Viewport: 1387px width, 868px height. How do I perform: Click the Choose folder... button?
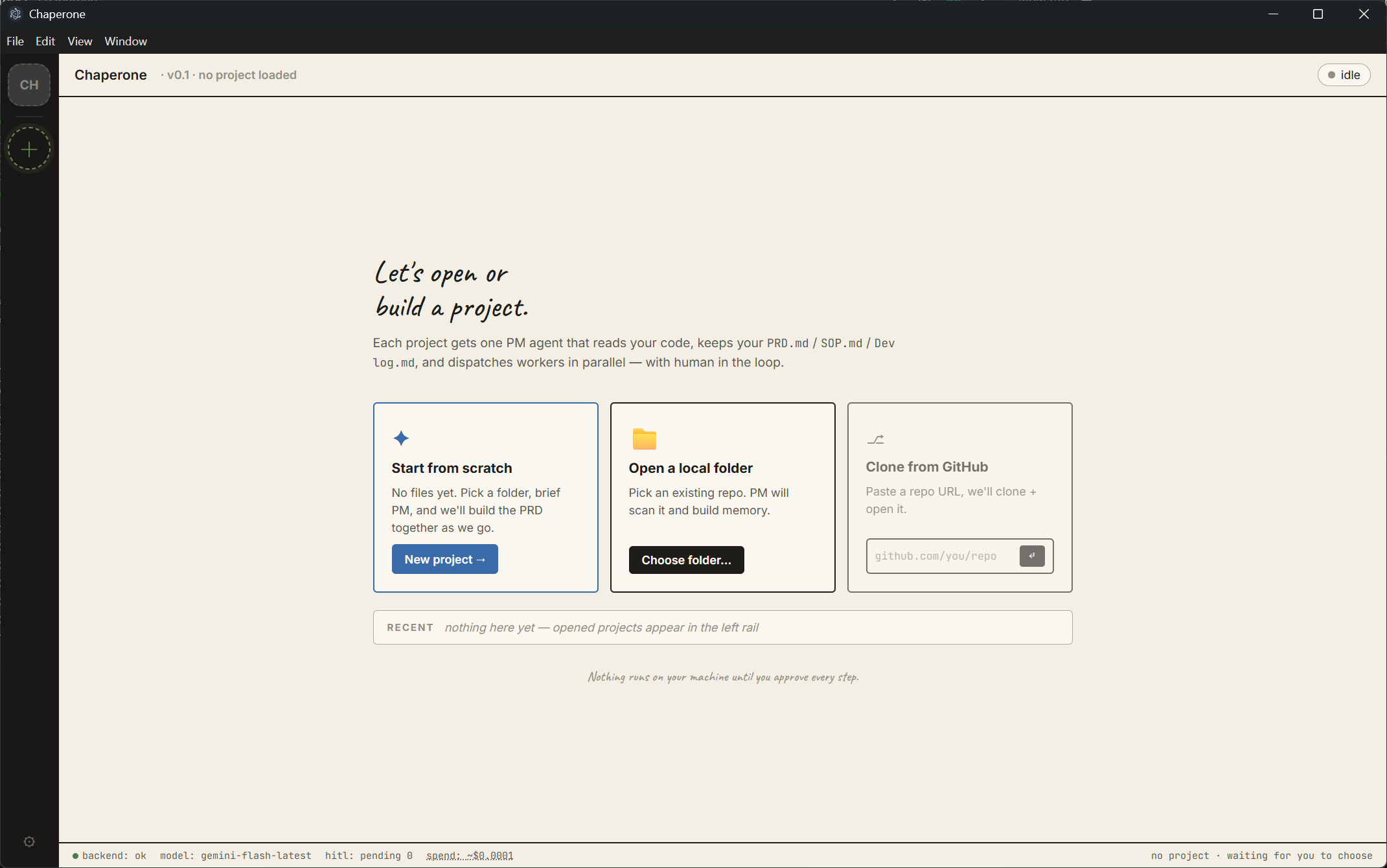point(686,560)
